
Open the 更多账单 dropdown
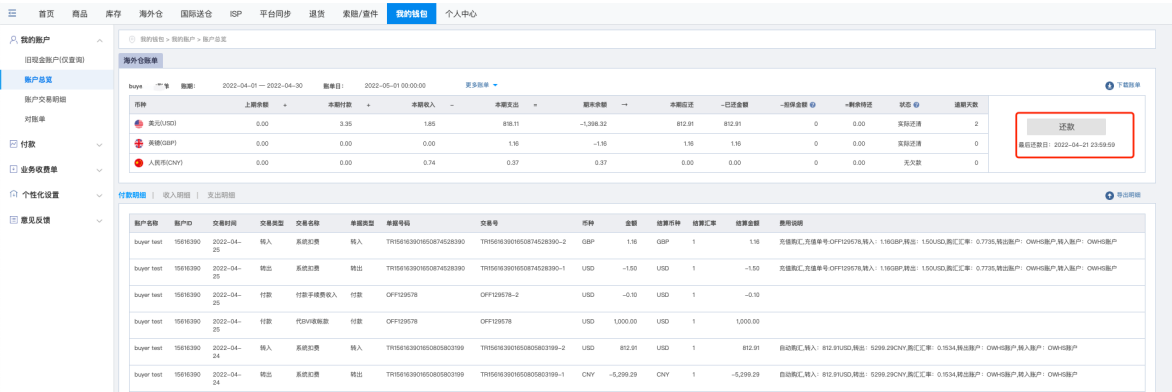pos(481,85)
